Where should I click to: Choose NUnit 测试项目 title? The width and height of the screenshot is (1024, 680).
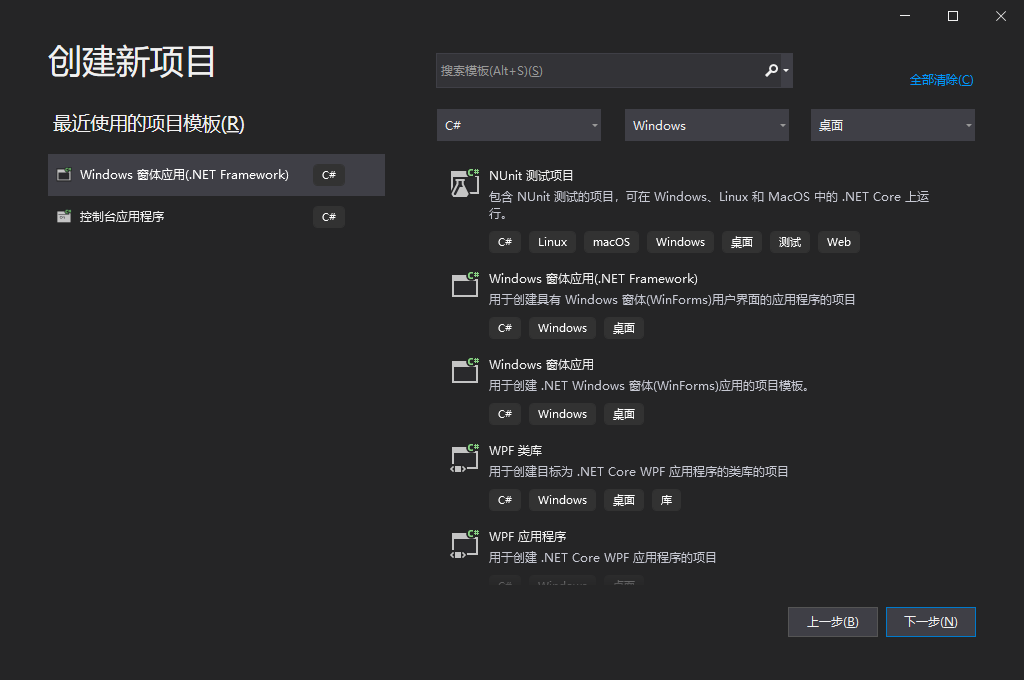(x=531, y=176)
